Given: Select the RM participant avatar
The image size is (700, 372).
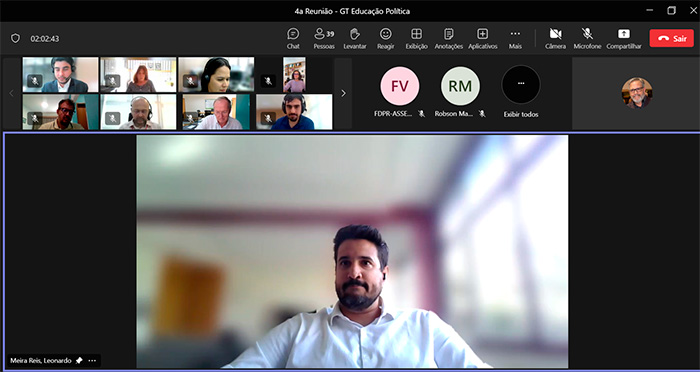Looking at the screenshot, I should pyautogui.click(x=460, y=86).
